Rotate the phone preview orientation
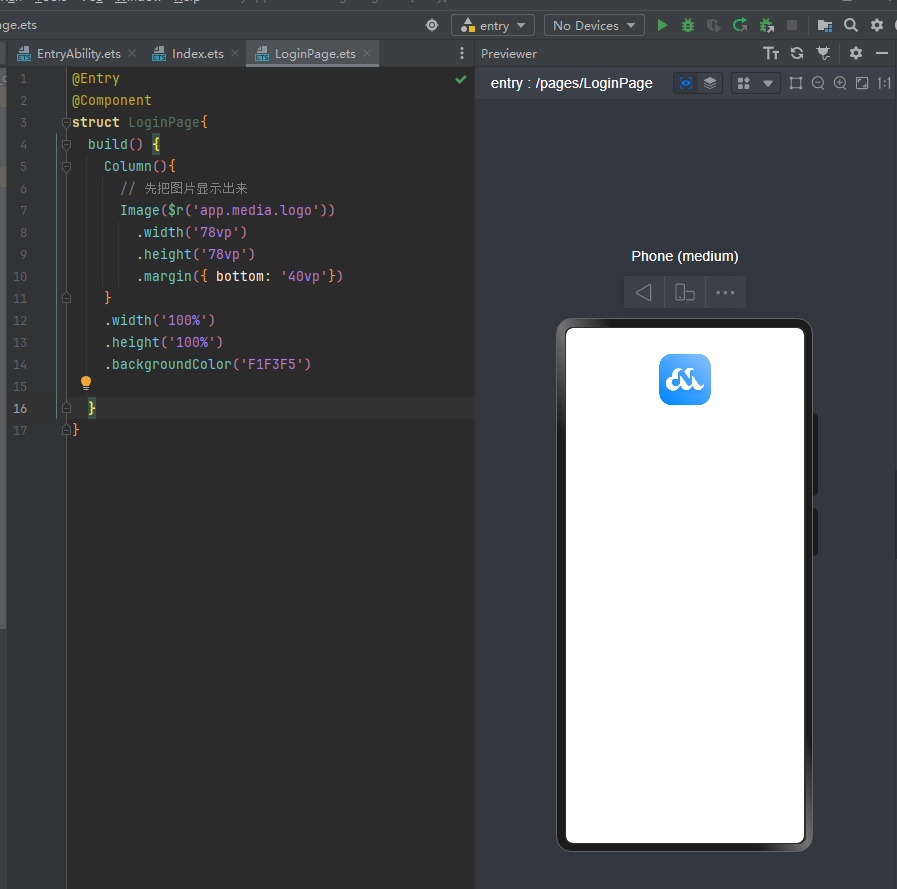 685,292
